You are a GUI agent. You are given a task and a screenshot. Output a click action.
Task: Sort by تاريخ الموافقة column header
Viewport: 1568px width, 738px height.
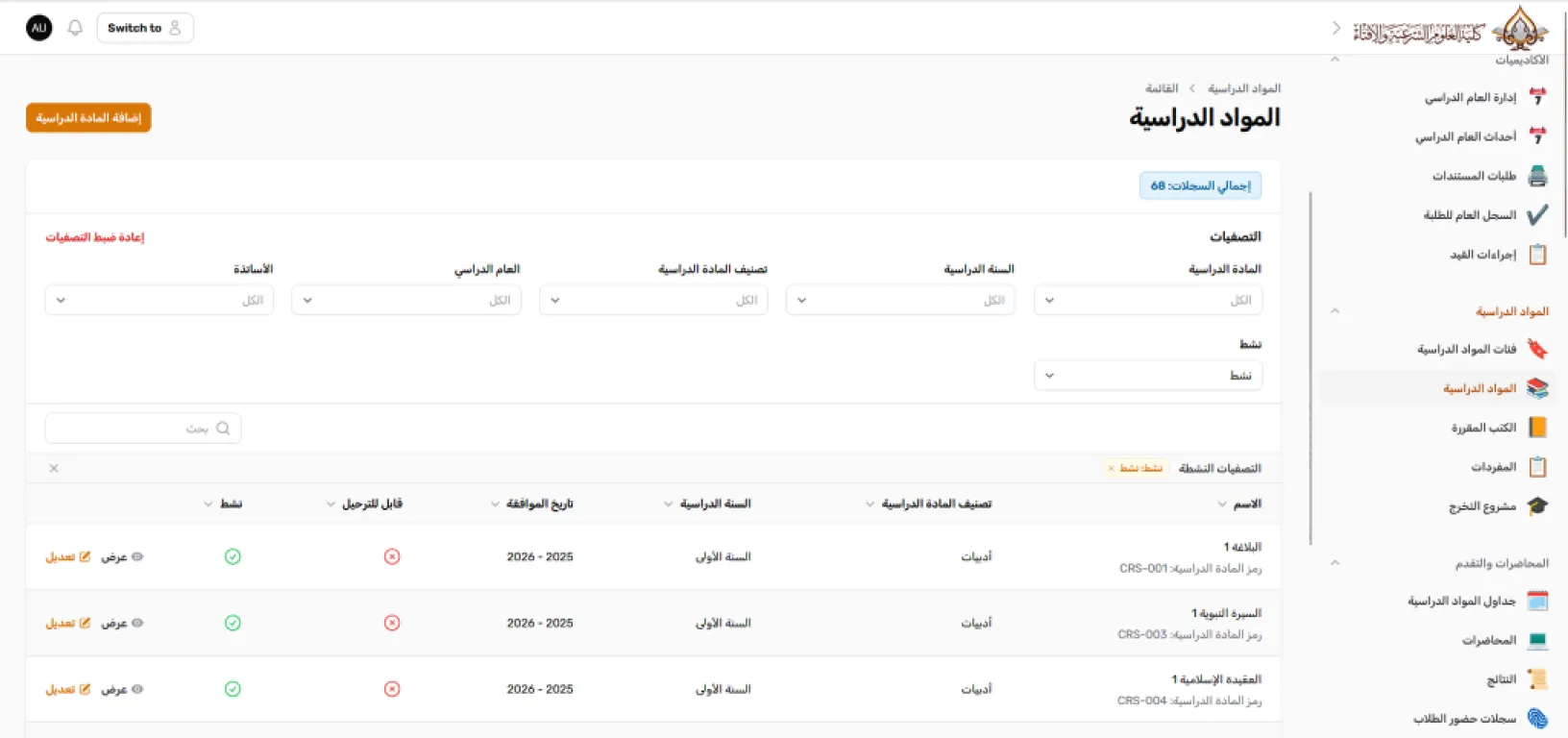(531, 504)
